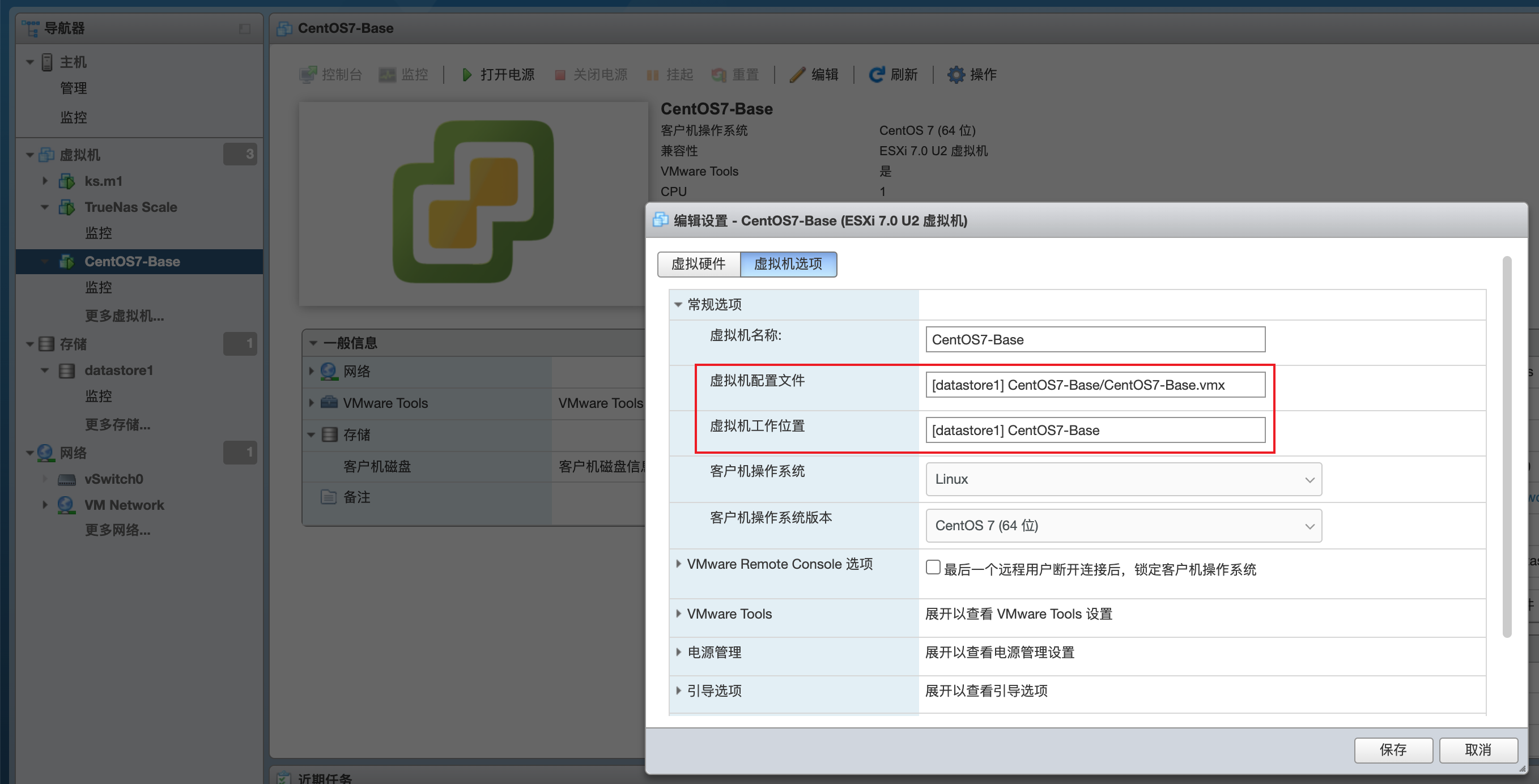1539x784 pixels.
Task: Enable lock guest OS after disconnect checkbox
Action: pyautogui.click(x=933, y=567)
